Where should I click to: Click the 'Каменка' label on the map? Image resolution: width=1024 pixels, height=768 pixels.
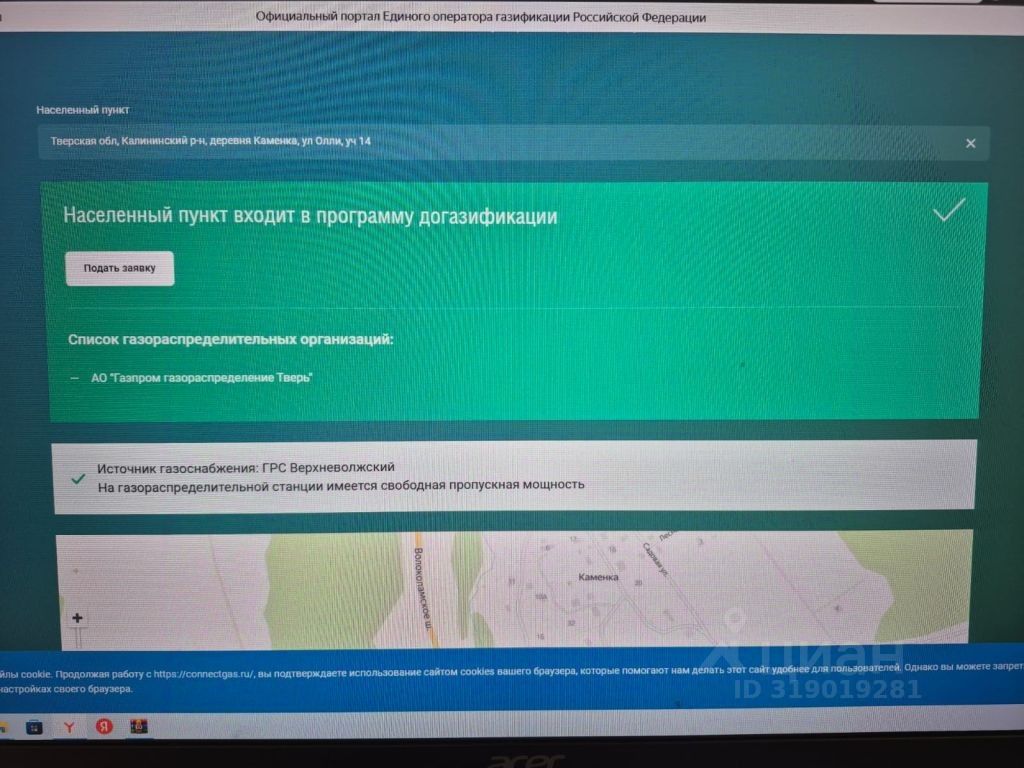[598, 577]
